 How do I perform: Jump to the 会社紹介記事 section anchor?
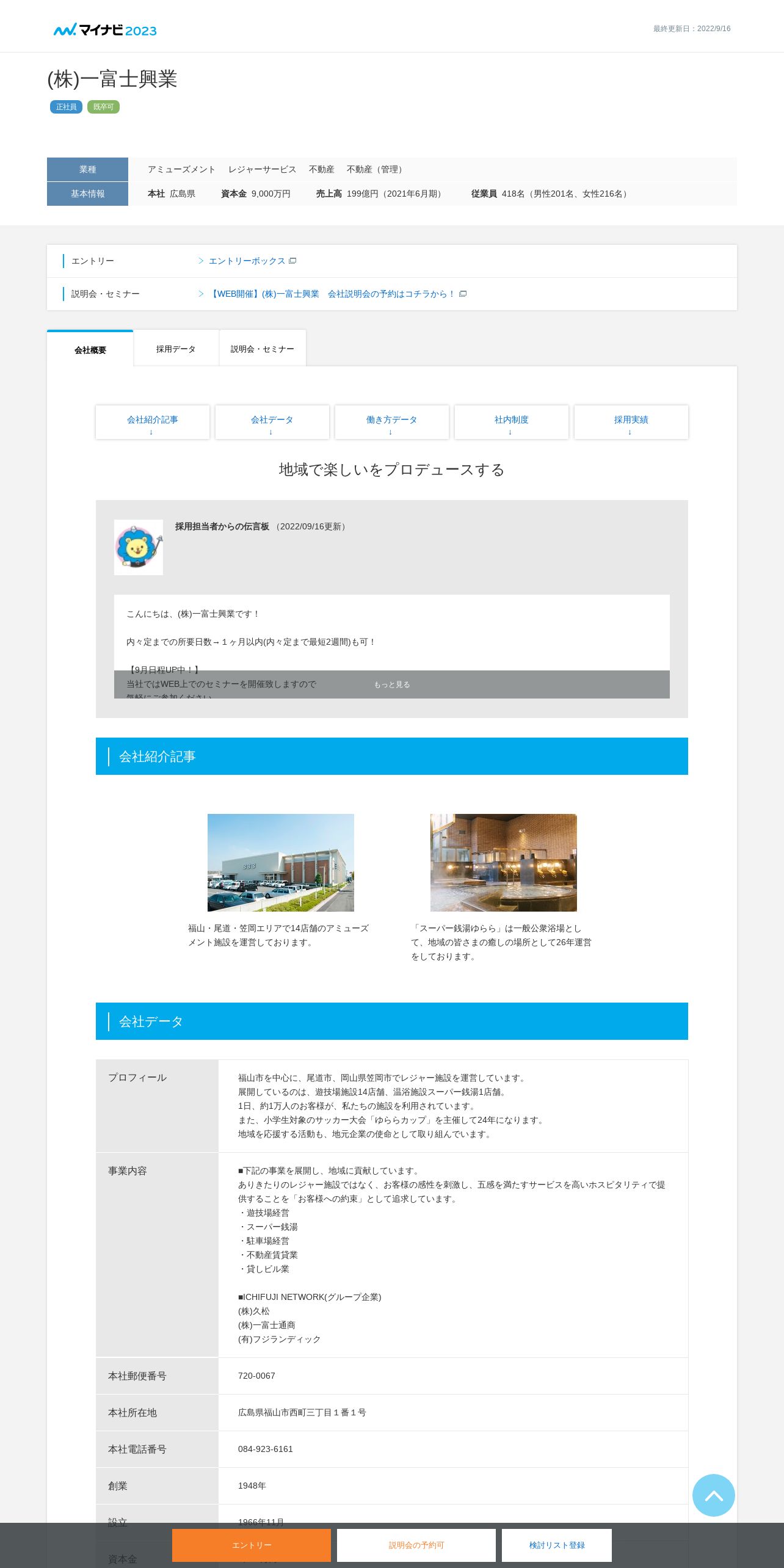[153, 422]
